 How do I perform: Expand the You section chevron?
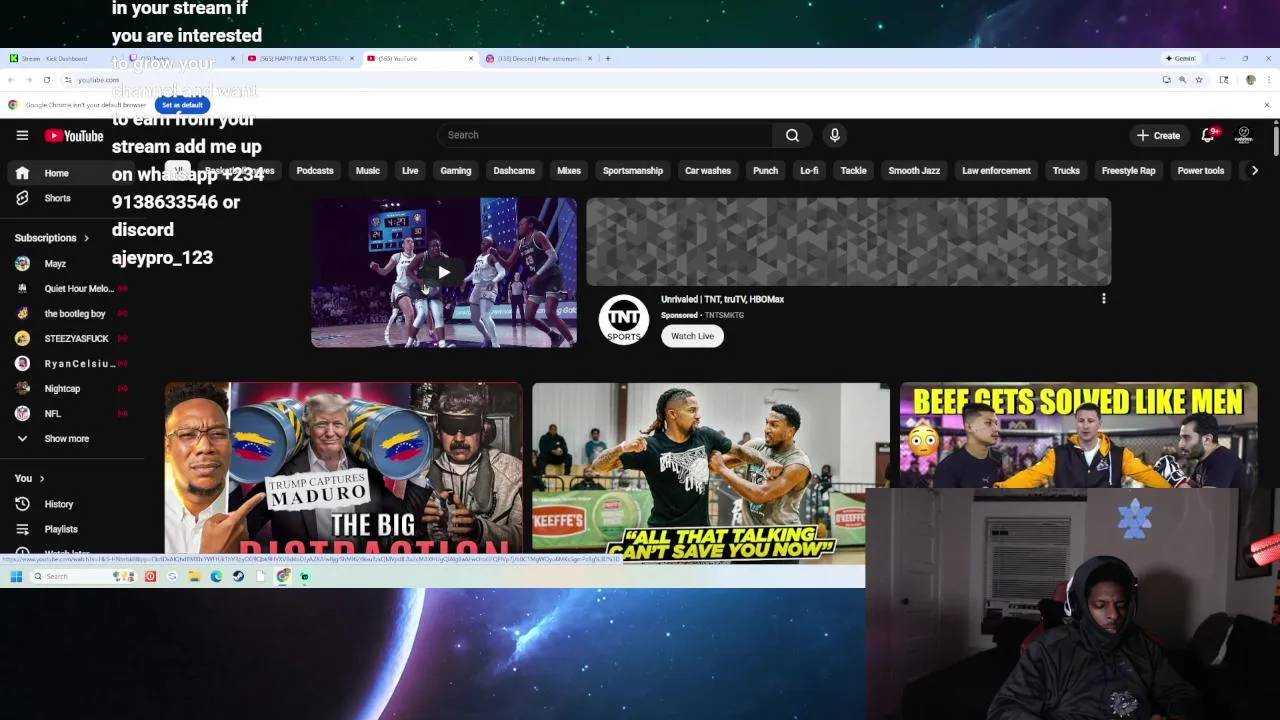tap(41, 479)
